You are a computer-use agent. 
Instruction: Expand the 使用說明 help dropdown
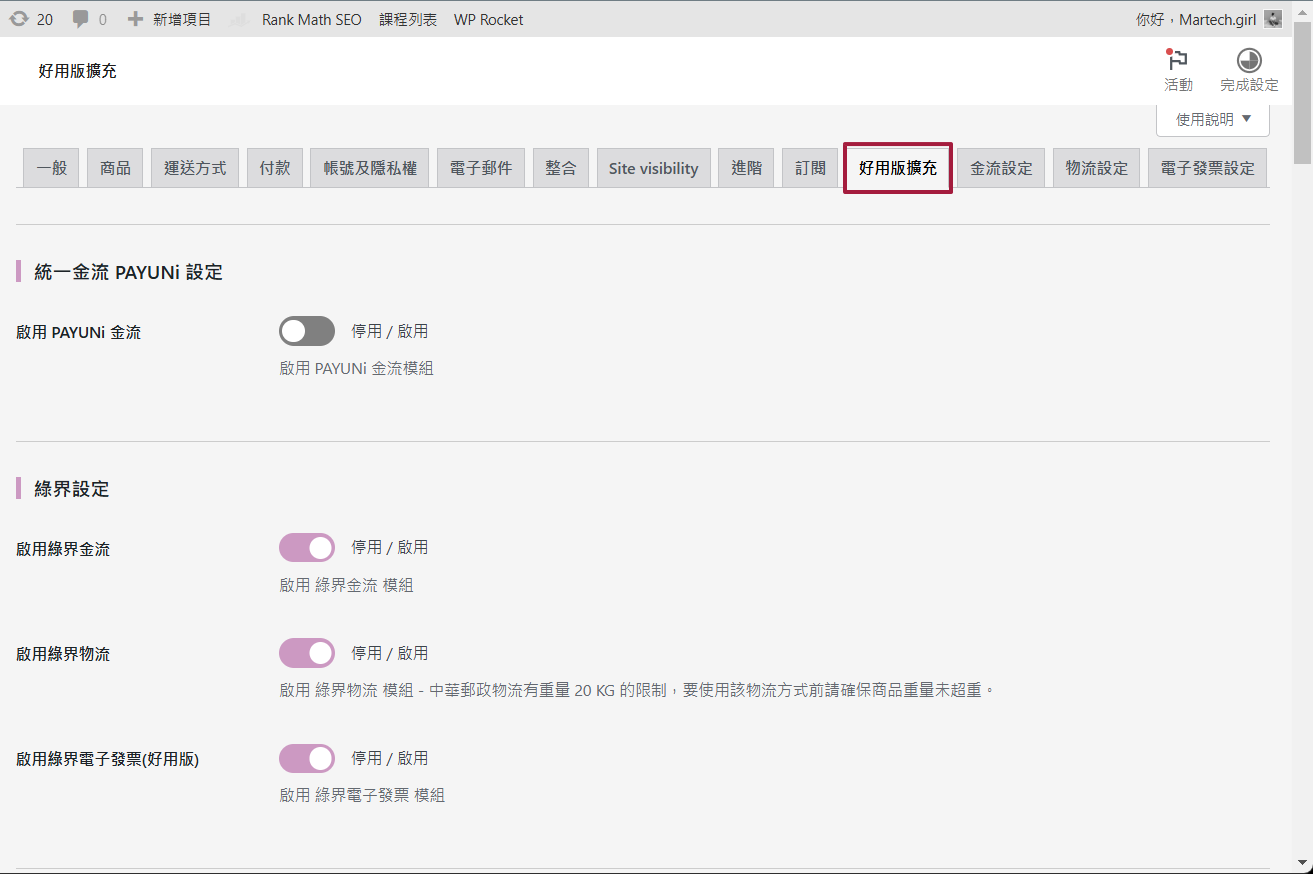[x=1213, y=119]
